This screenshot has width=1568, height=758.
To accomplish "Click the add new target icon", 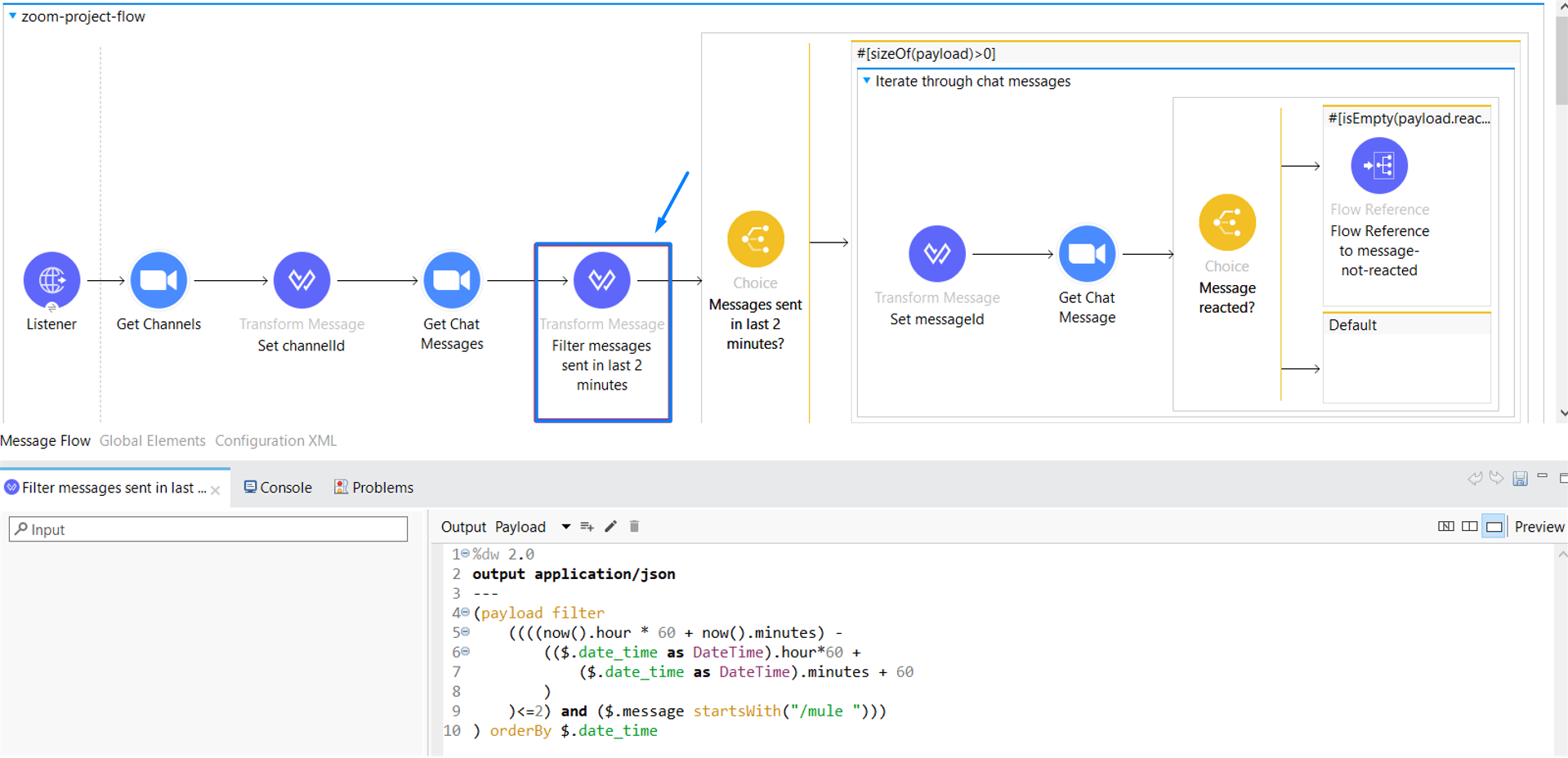I will point(587,527).
